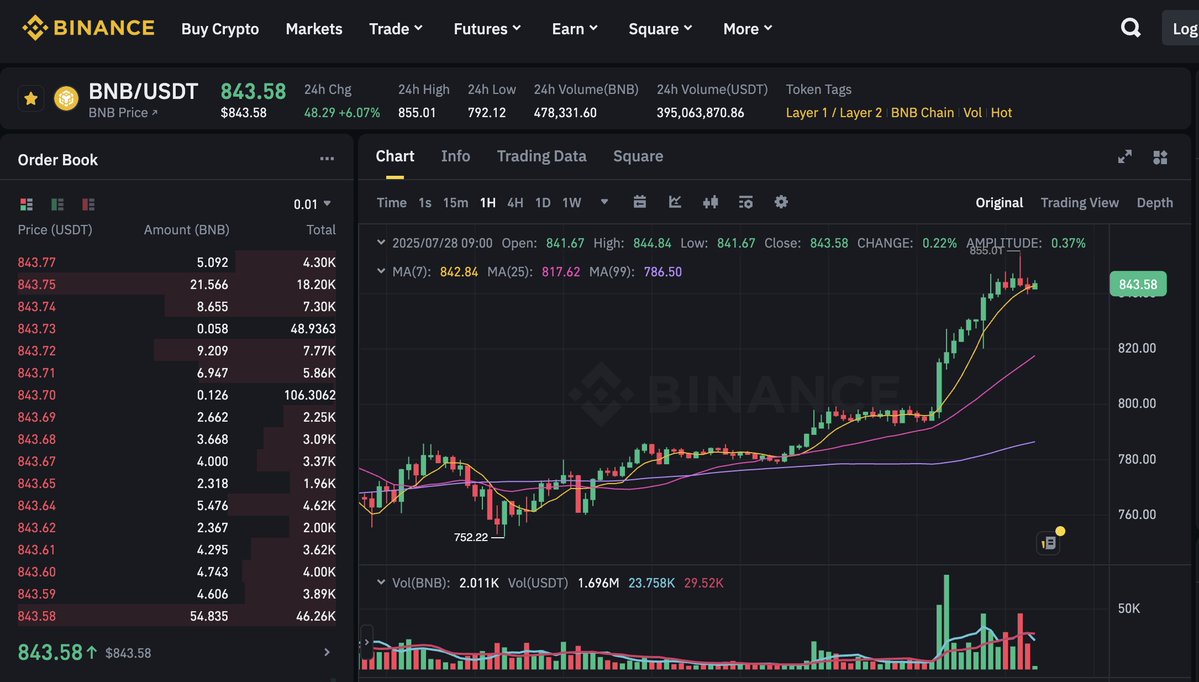The width and height of the screenshot is (1199, 682).
Task: Collapse the Vol indicator chevron
Action: (x=381, y=582)
